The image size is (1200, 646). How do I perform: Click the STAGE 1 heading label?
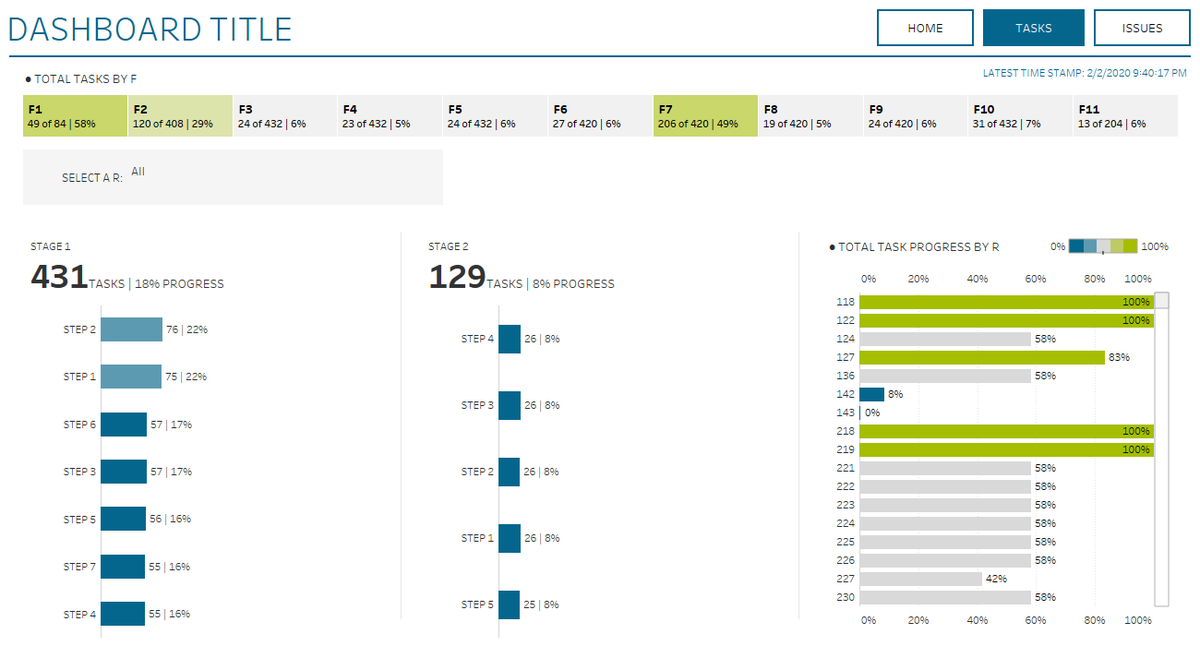(51, 246)
